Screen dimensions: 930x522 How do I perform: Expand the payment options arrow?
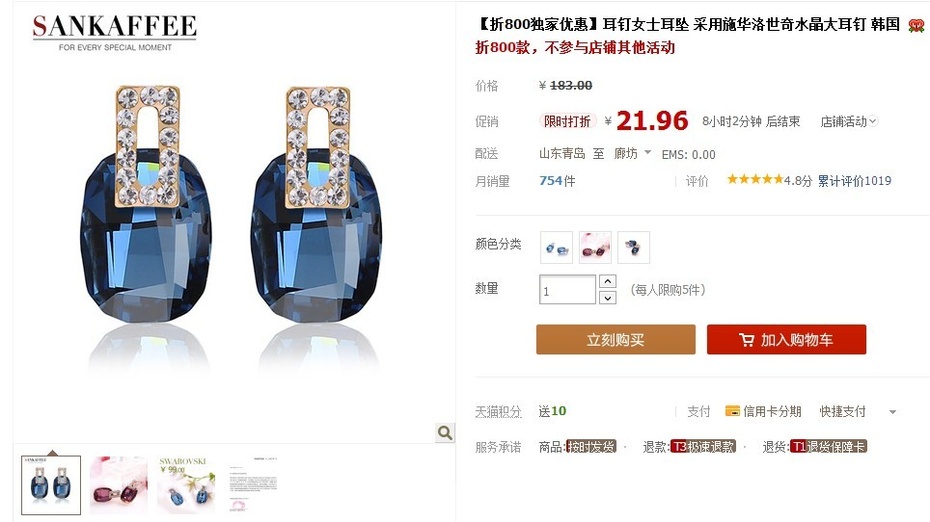[x=893, y=412]
